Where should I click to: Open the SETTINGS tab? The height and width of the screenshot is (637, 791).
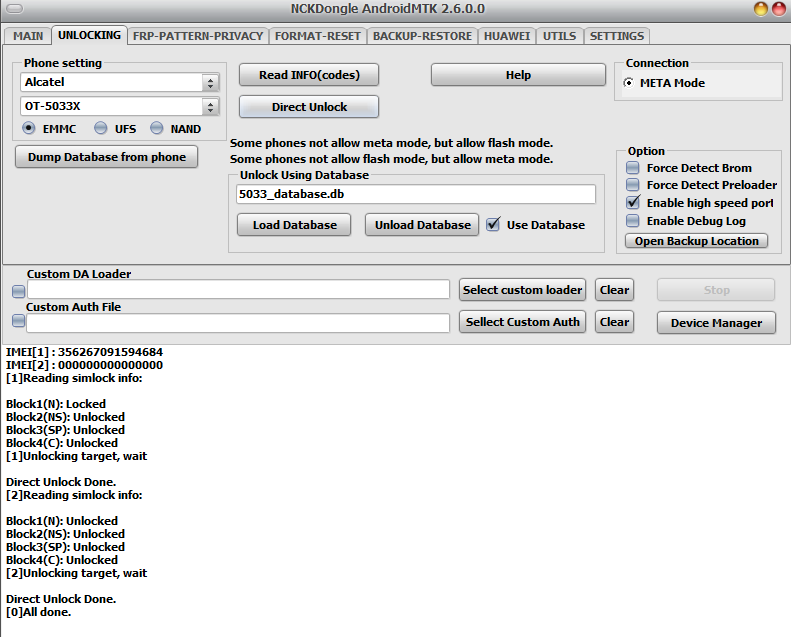point(616,36)
